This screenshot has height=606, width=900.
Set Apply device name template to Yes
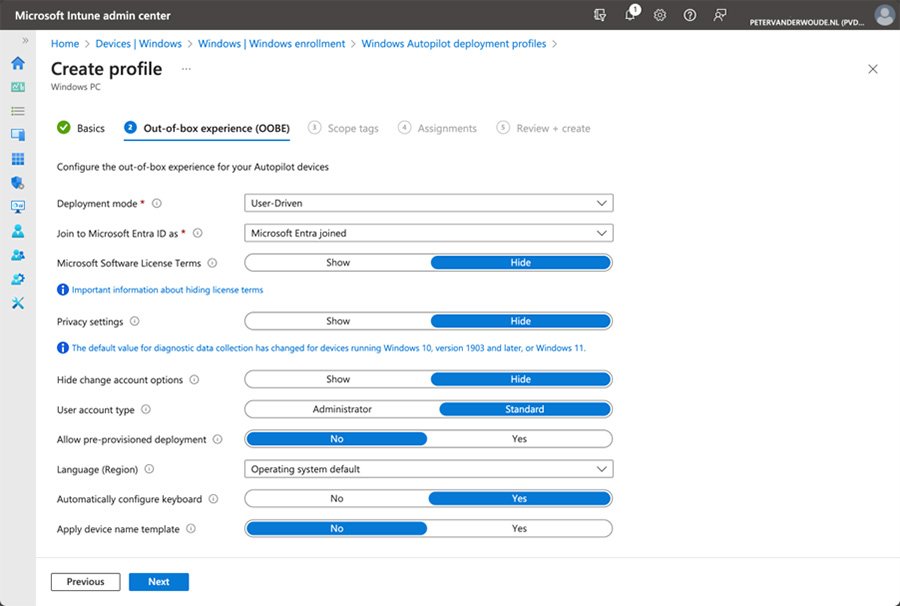tap(518, 528)
